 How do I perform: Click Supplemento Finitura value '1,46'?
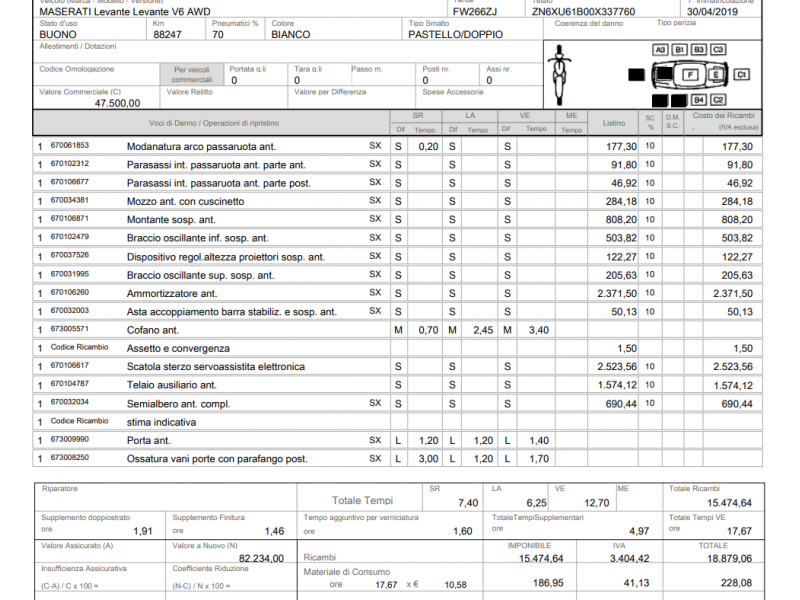coord(274,531)
